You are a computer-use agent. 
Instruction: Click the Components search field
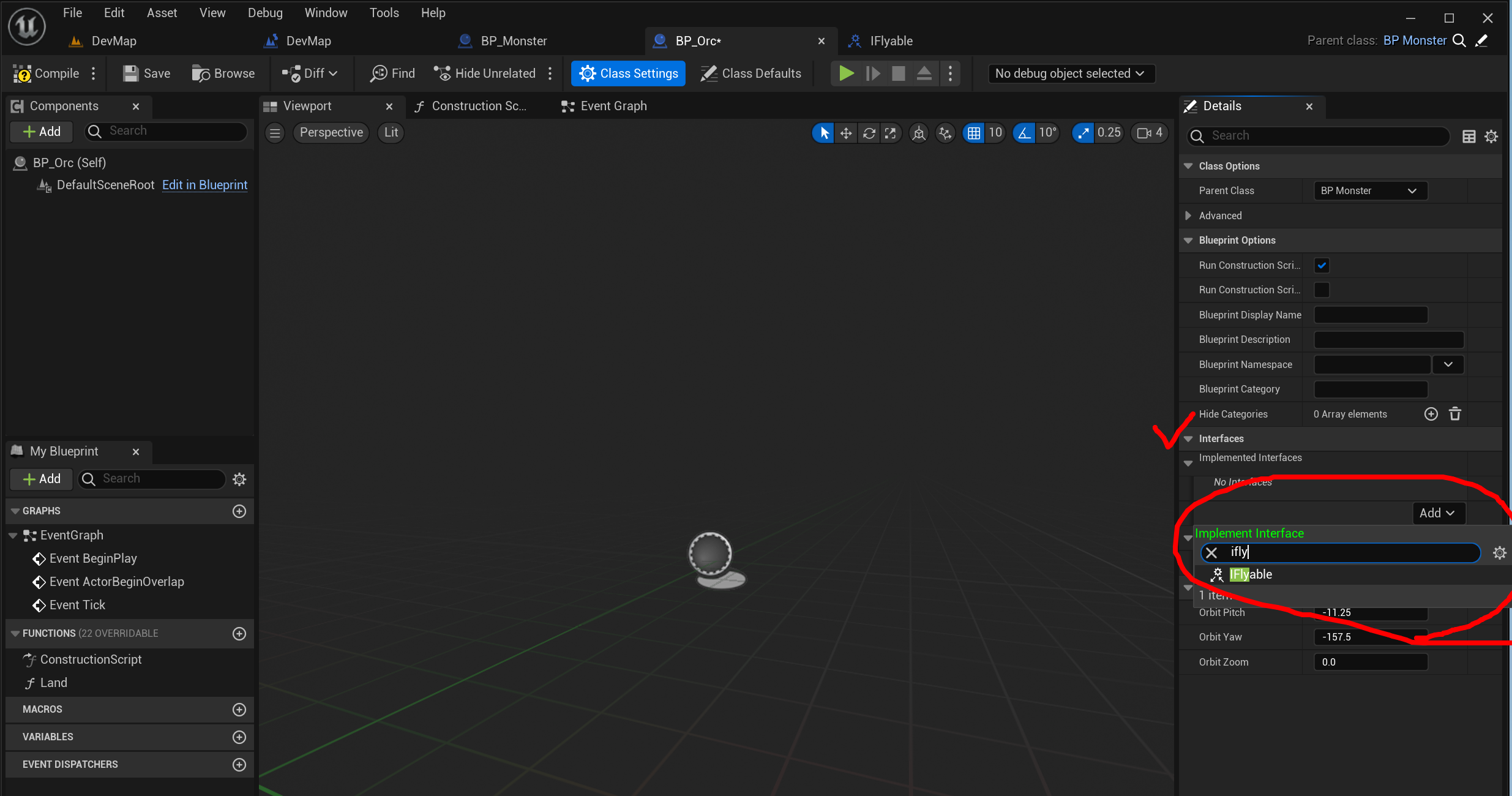pyautogui.click(x=166, y=131)
